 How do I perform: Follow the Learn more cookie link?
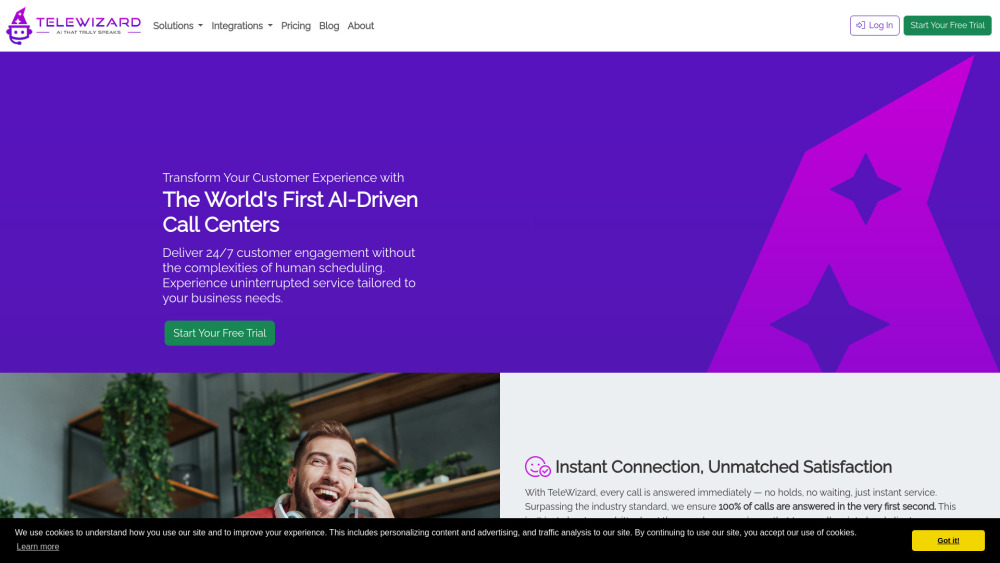coord(38,547)
